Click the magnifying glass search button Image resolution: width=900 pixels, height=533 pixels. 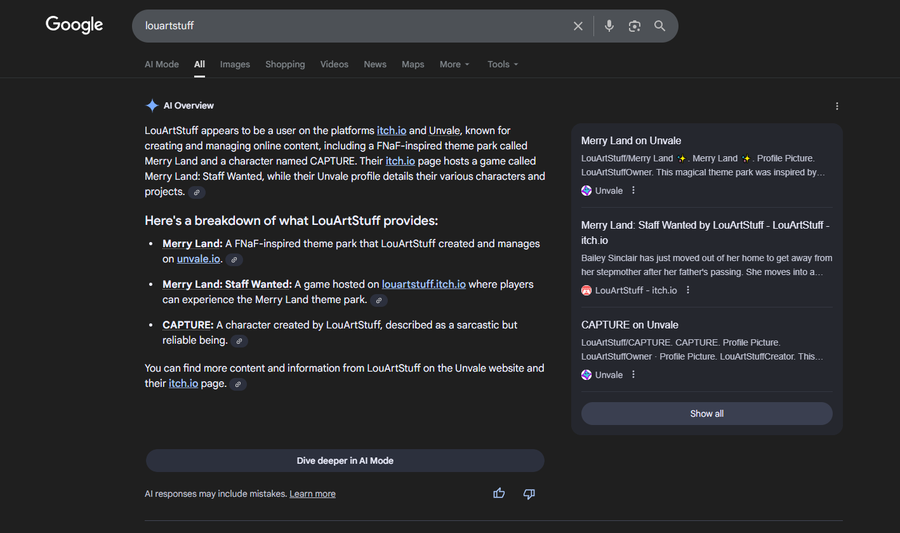[x=660, y=26]
